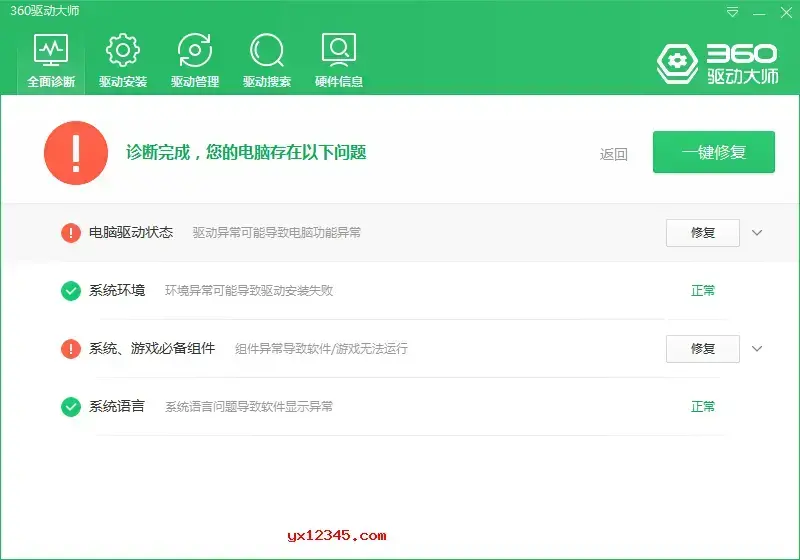Select the 电脑驱动状态 row title
This screenshot has height=560, width=800.
pyautogui.click(x=131, y=233)
